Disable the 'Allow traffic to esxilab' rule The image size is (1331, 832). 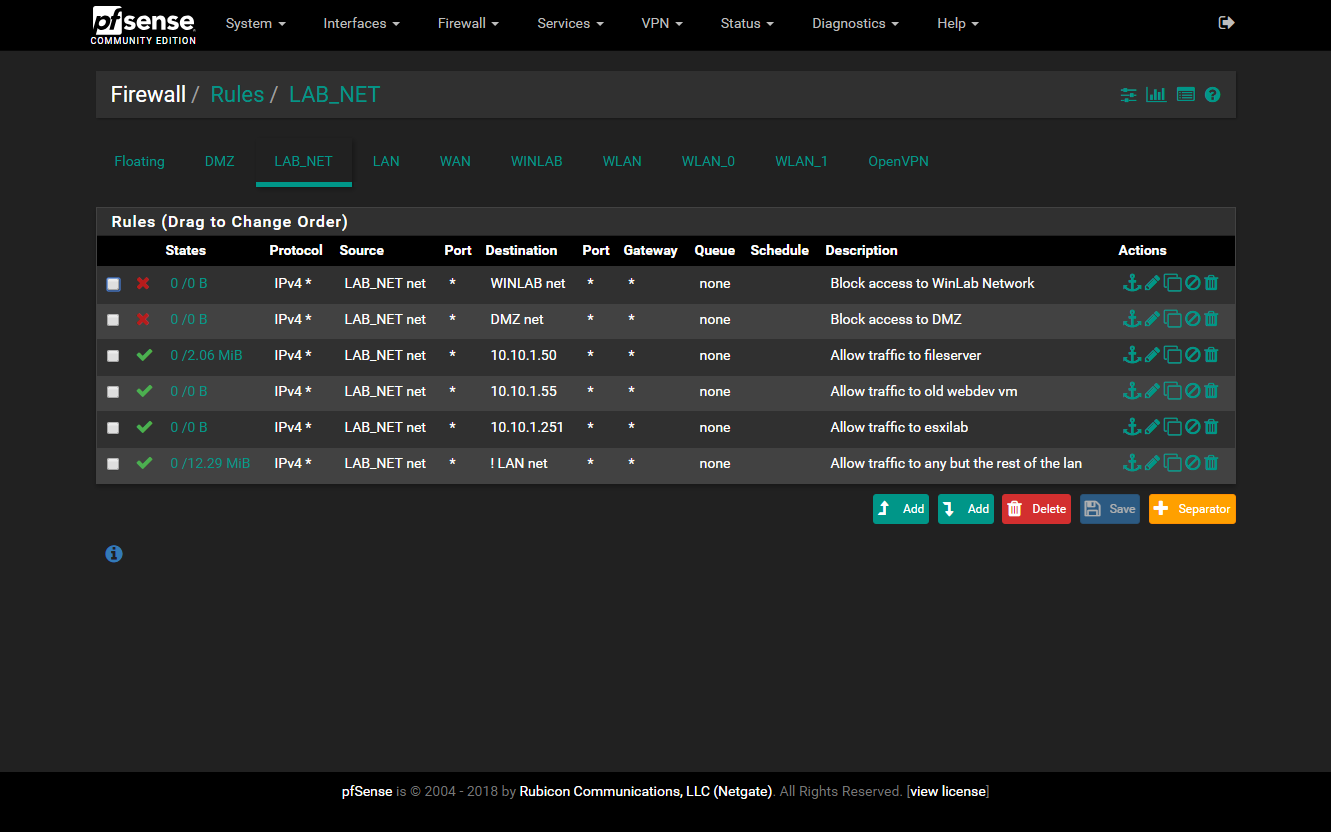coord(1192,427)
